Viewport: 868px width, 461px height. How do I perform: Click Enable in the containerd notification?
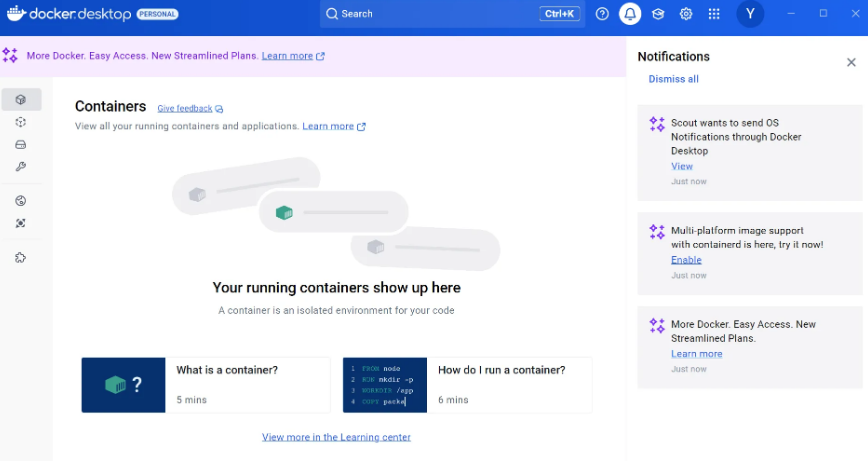[x=686, y=260]
